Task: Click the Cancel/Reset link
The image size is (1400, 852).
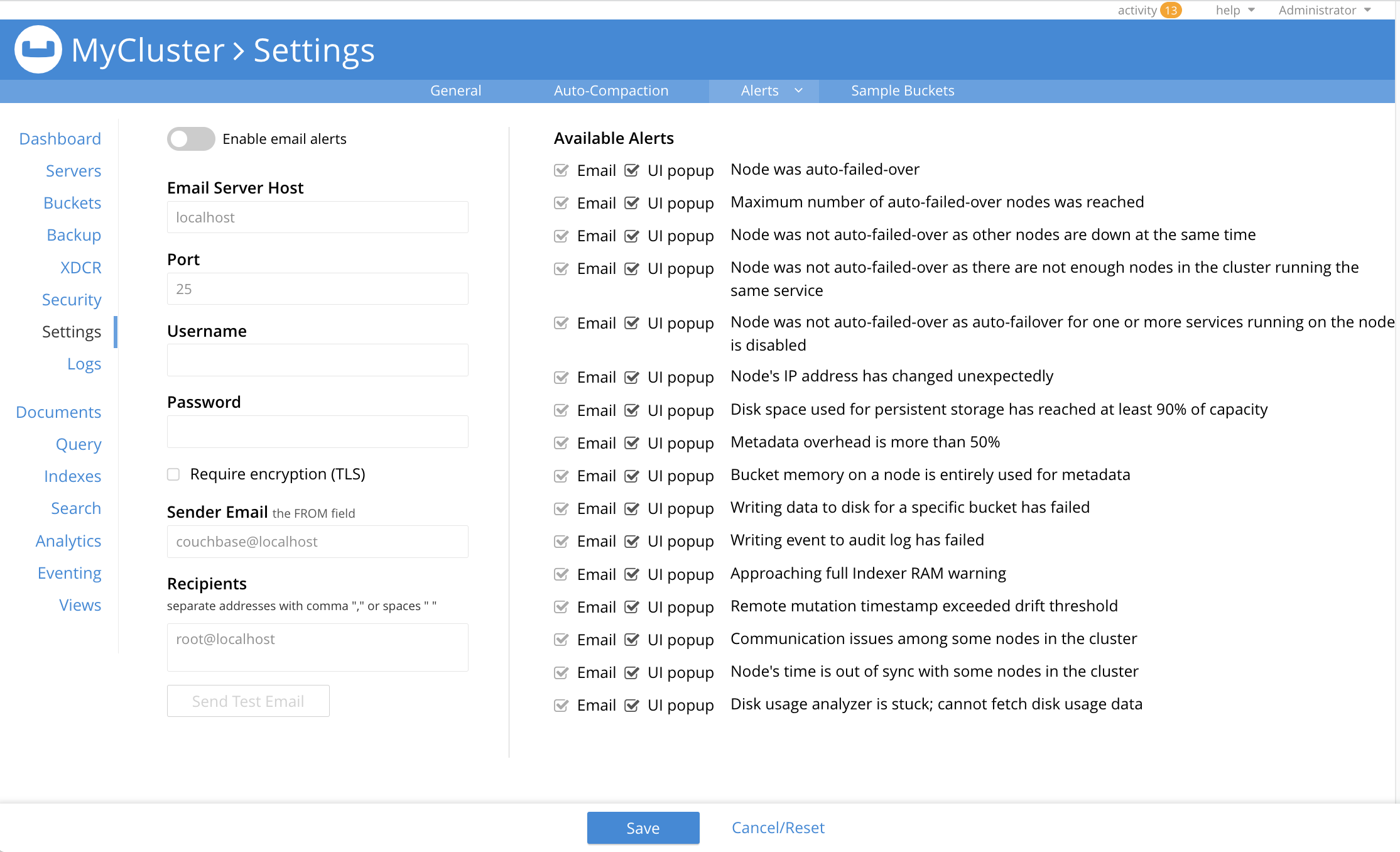Action: coord(778,827)
